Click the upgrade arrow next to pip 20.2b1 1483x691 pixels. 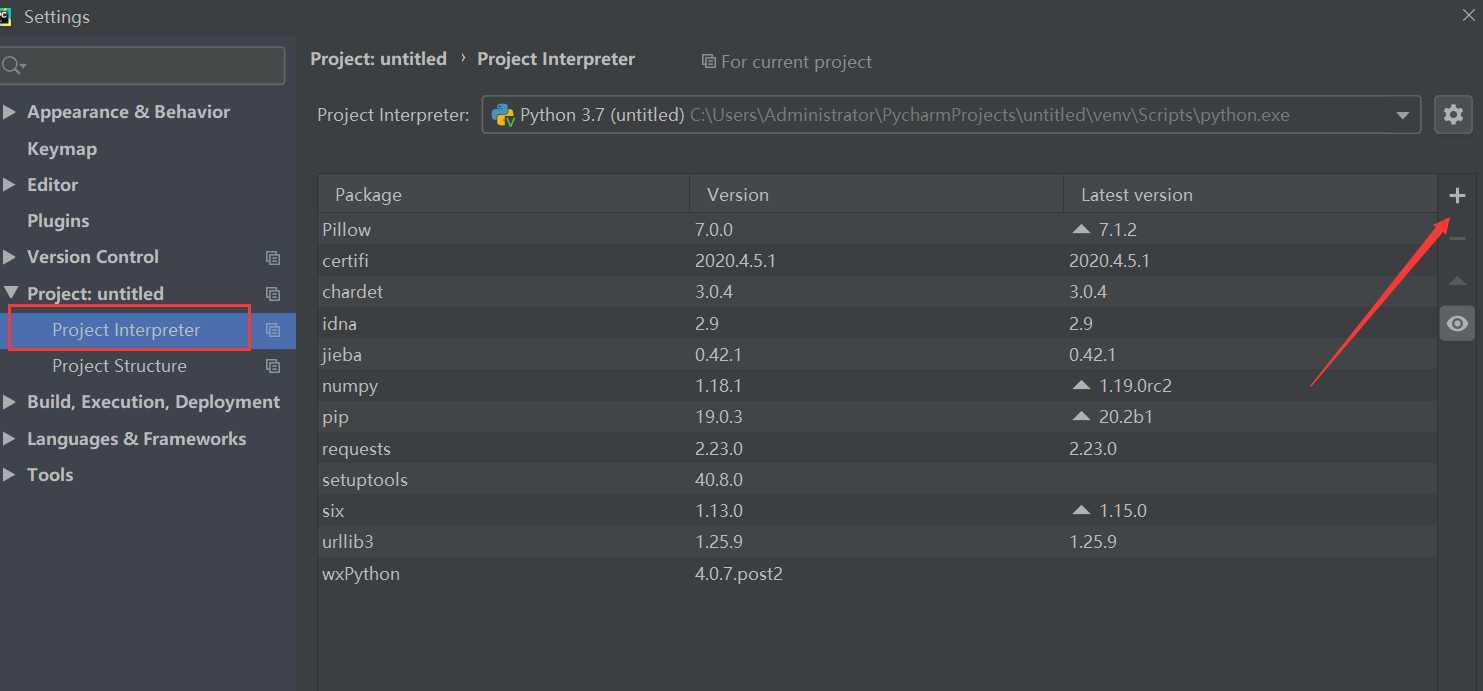point(1080,416)
